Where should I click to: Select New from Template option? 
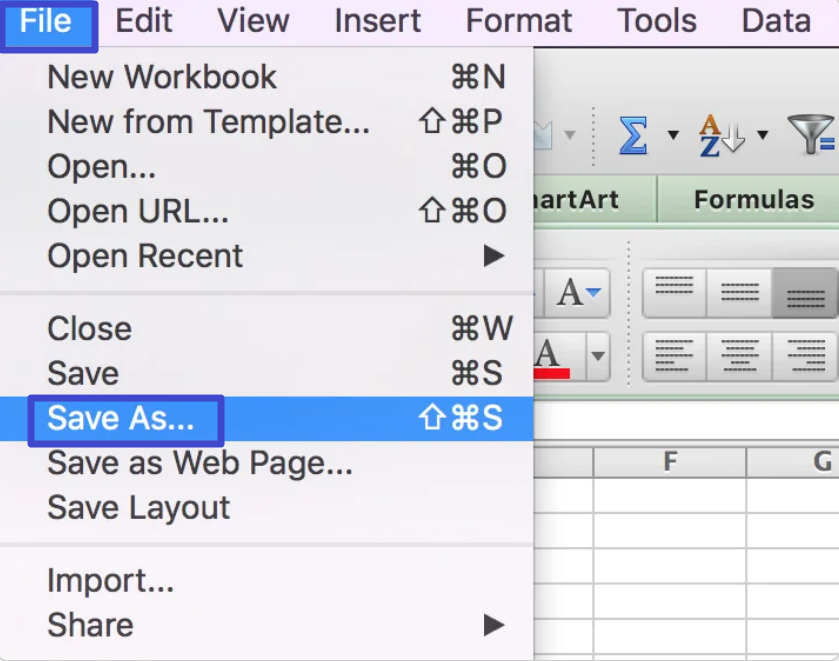pyautogui.click(x=266, y=121)
